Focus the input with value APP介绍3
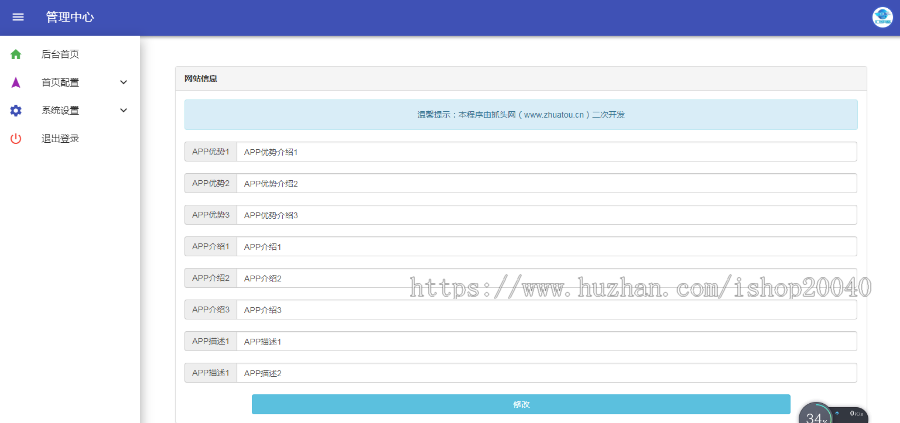The image size is (900, 423). click(x=546, y=310)
